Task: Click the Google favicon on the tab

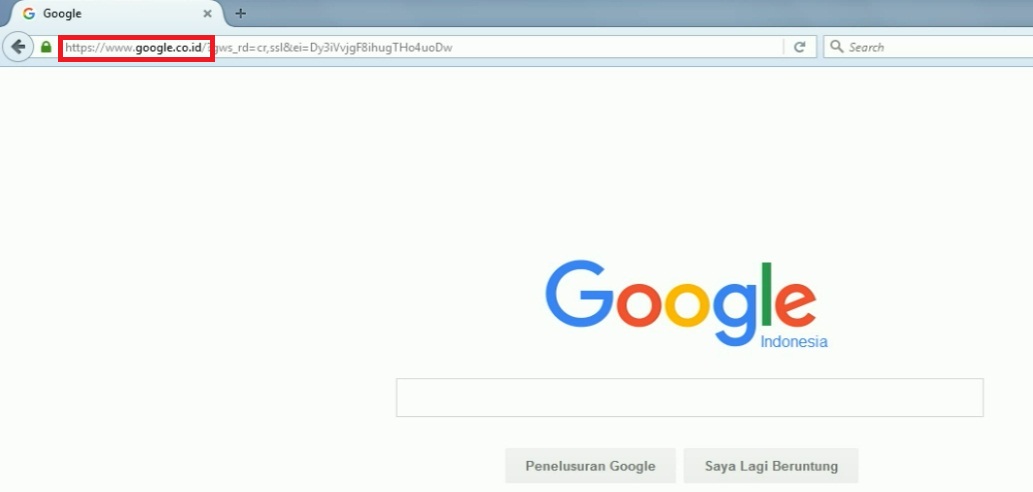Action: click(28, 13)
